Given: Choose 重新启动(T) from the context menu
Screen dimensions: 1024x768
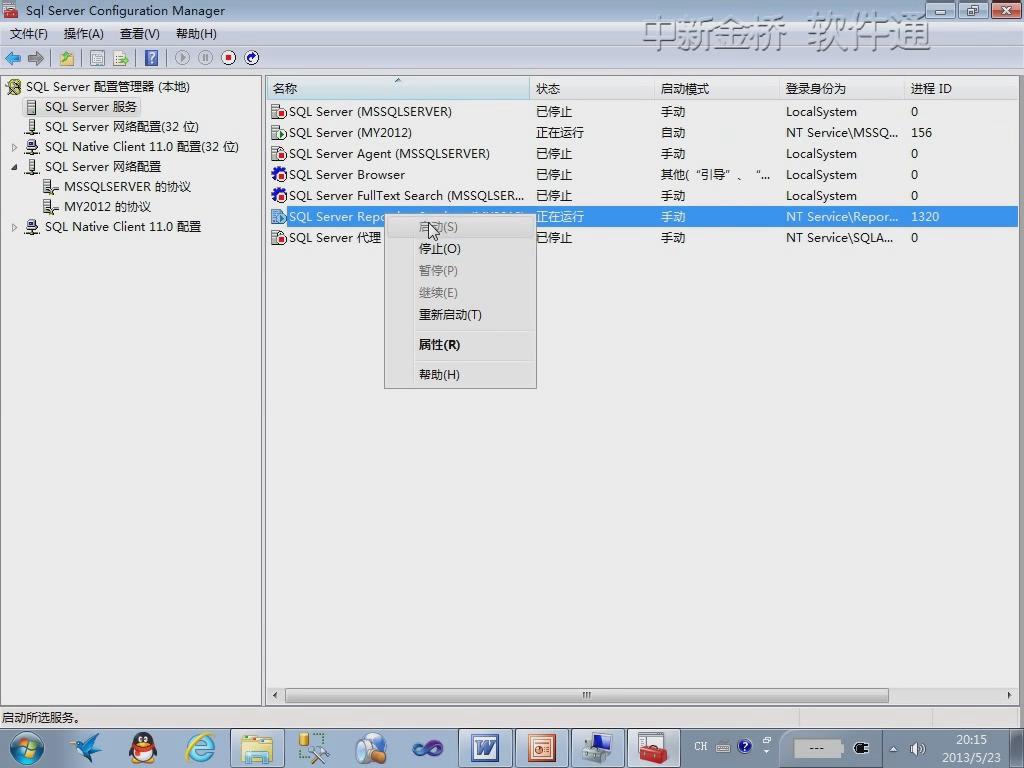Looking at the screenshot, I should 460,315.
